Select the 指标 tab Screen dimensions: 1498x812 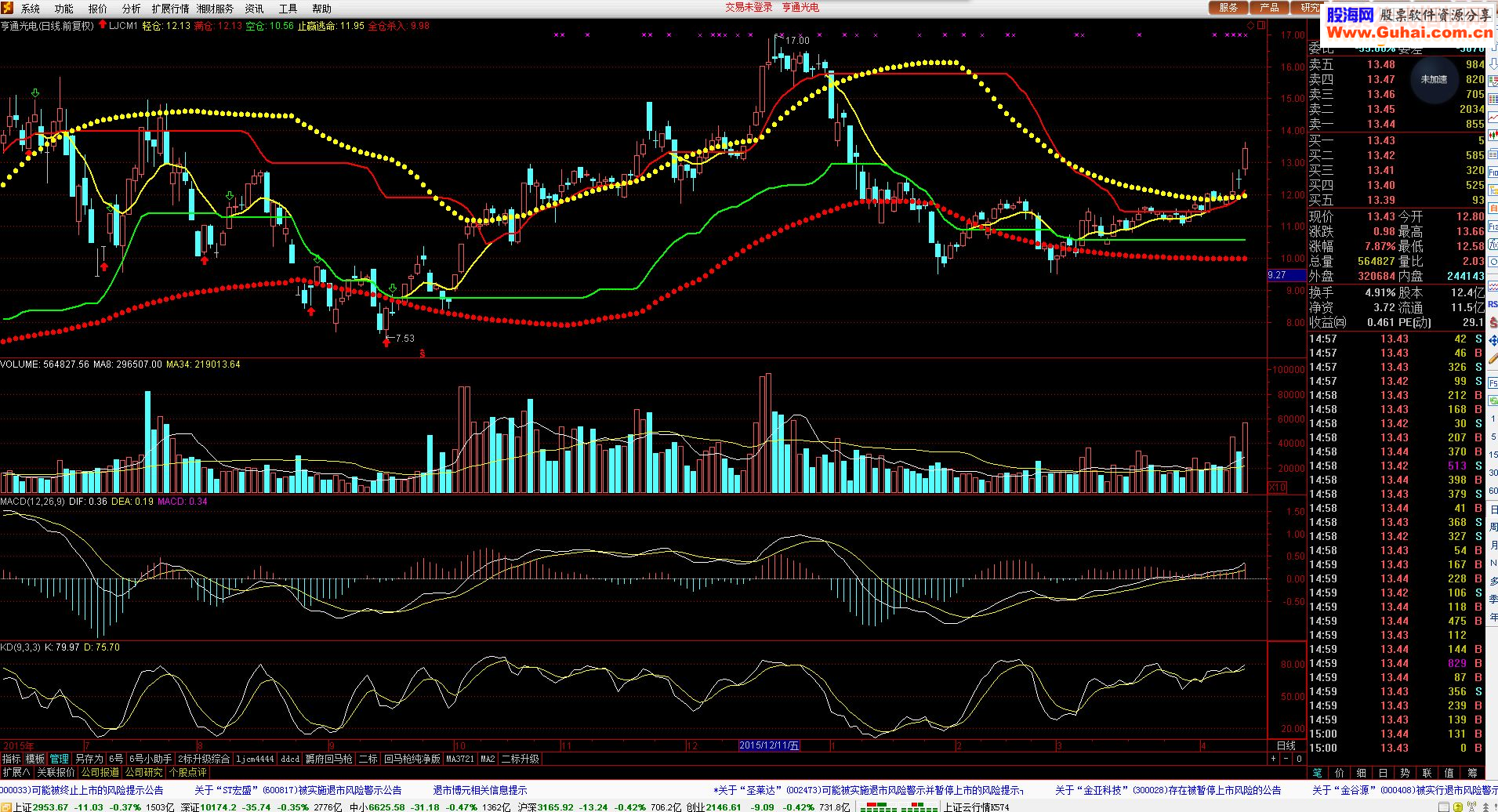coord(11,759)
